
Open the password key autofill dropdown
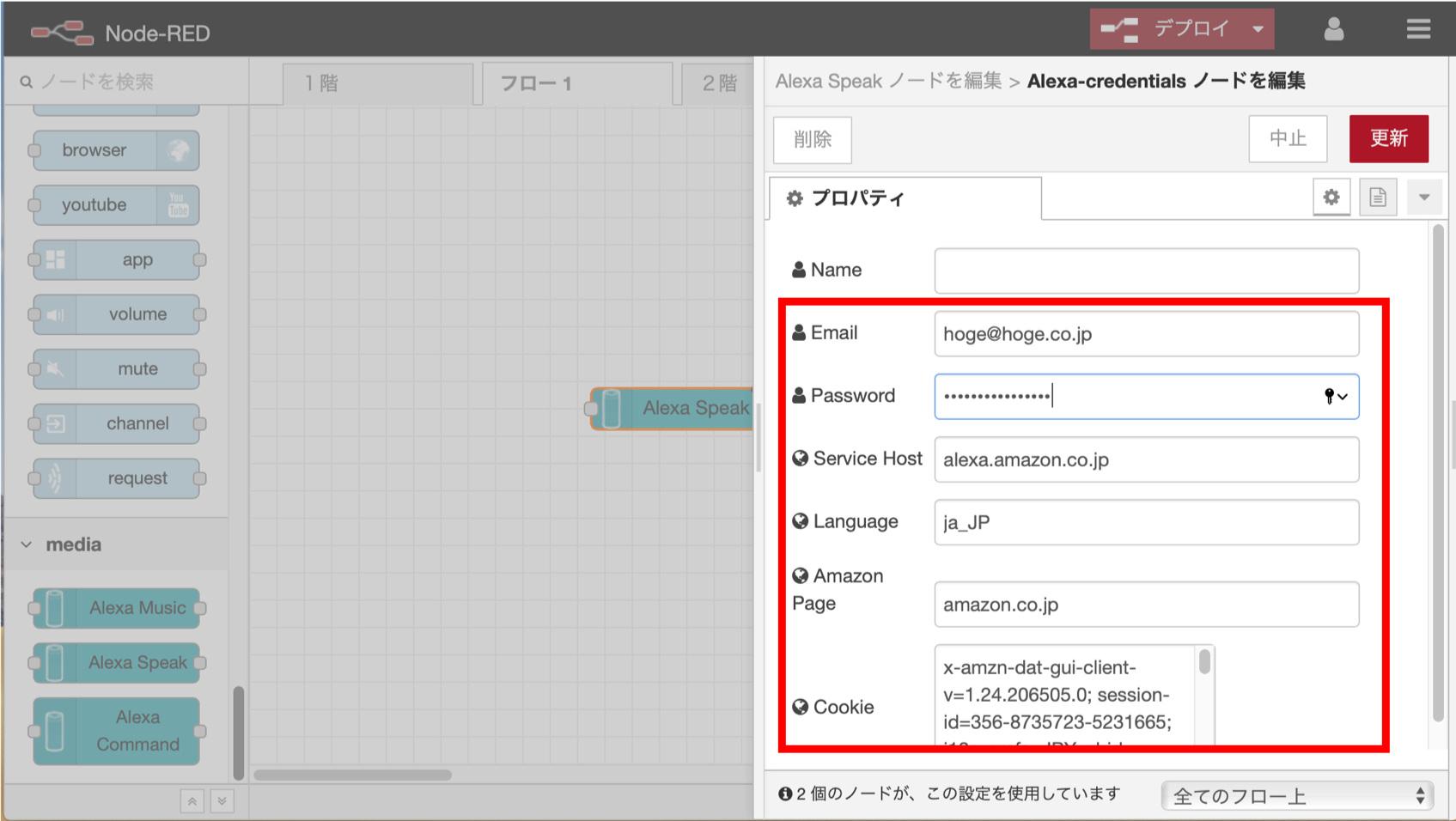point(1336,396)
